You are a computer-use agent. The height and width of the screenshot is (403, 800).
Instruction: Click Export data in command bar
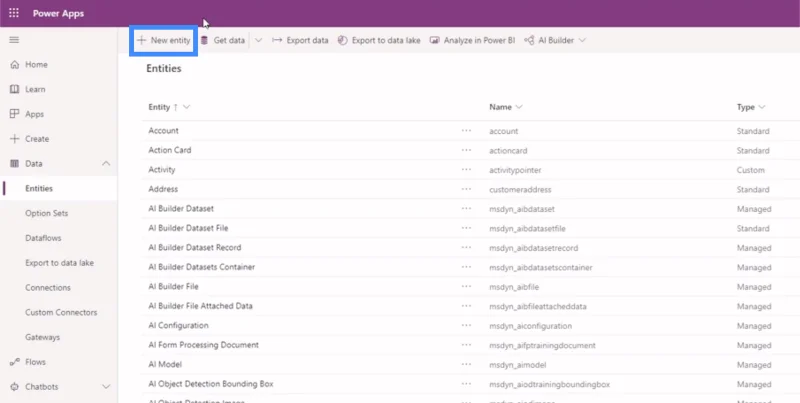coord(307,40)
